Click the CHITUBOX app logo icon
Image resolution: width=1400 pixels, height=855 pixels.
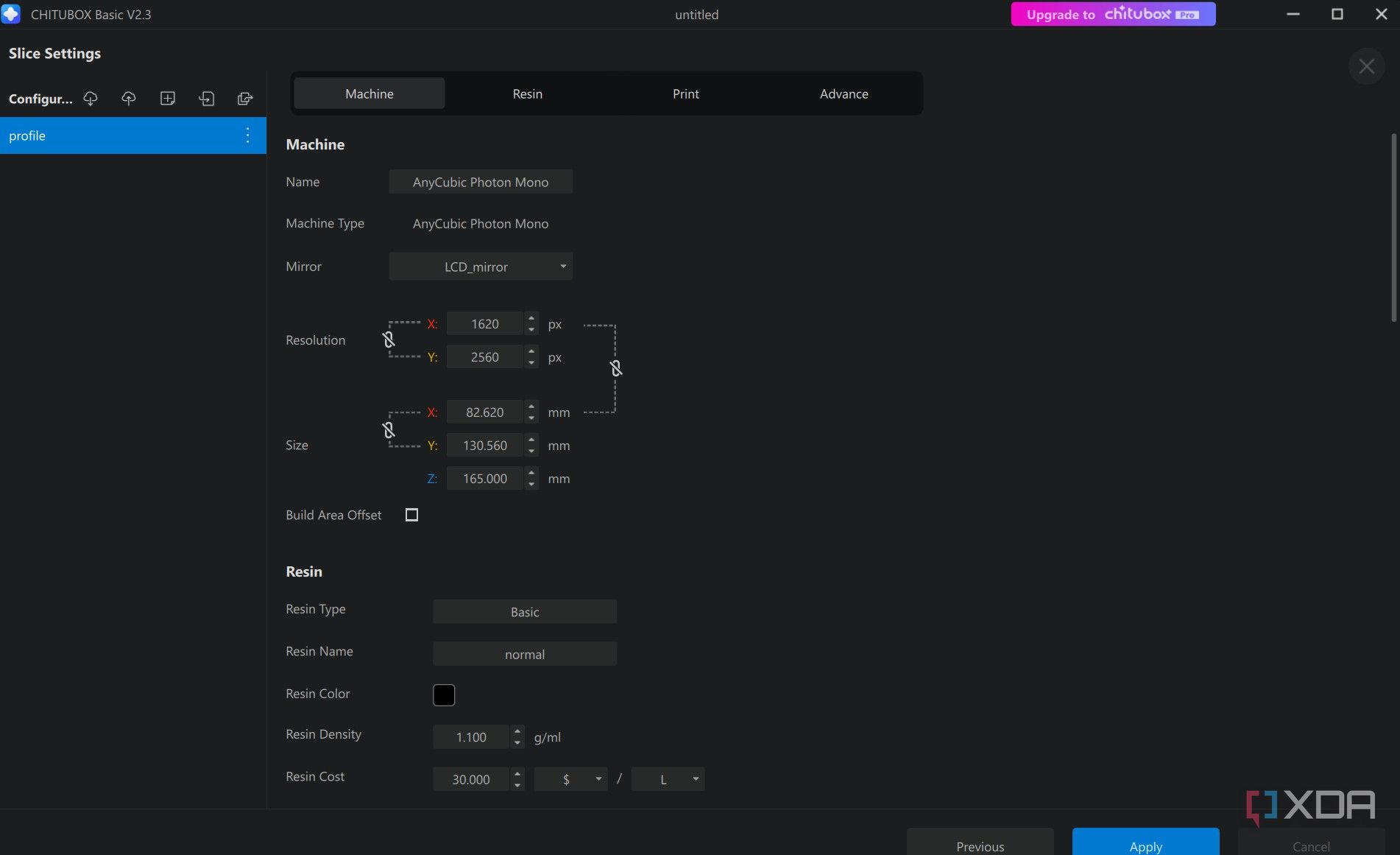tap(11, 14)
